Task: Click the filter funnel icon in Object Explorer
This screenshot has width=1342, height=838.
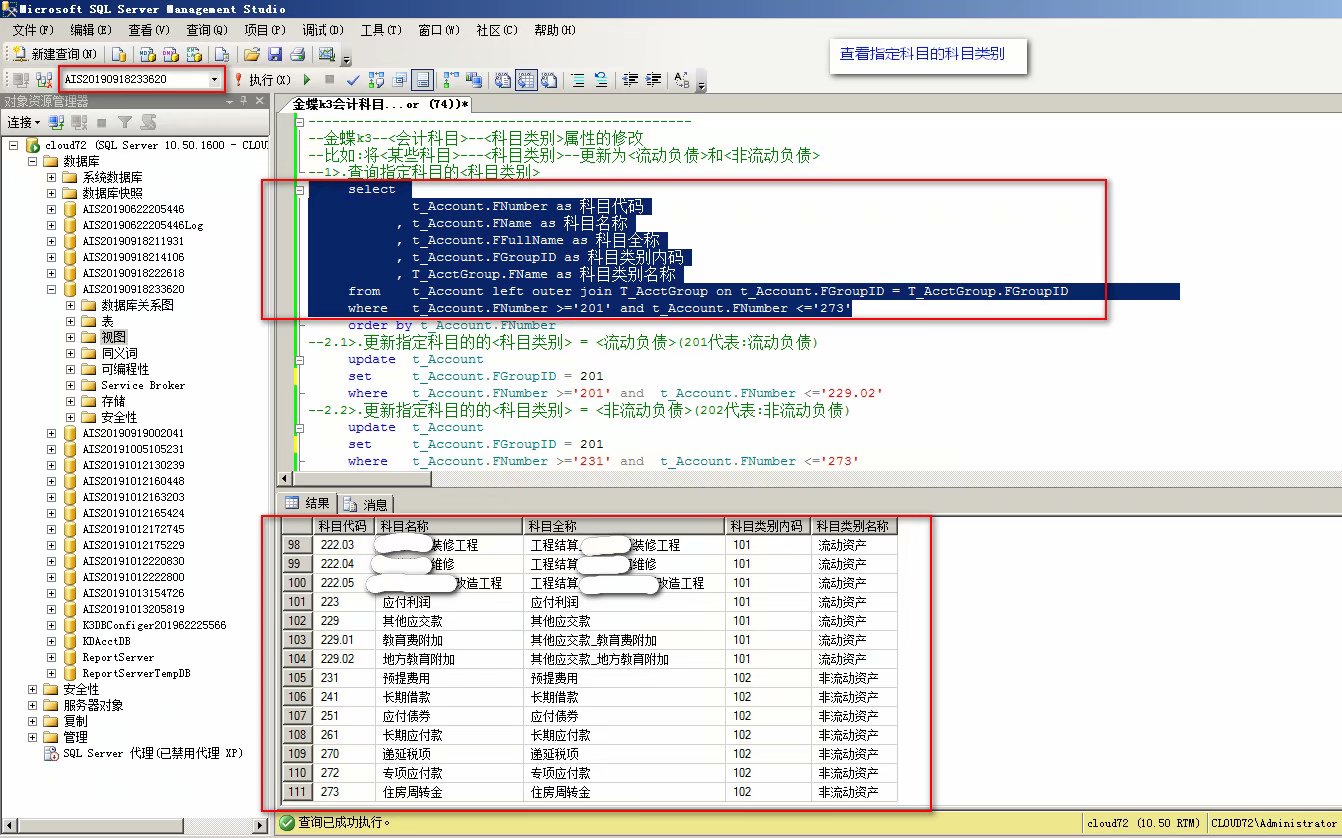Action: coord(124,122)
